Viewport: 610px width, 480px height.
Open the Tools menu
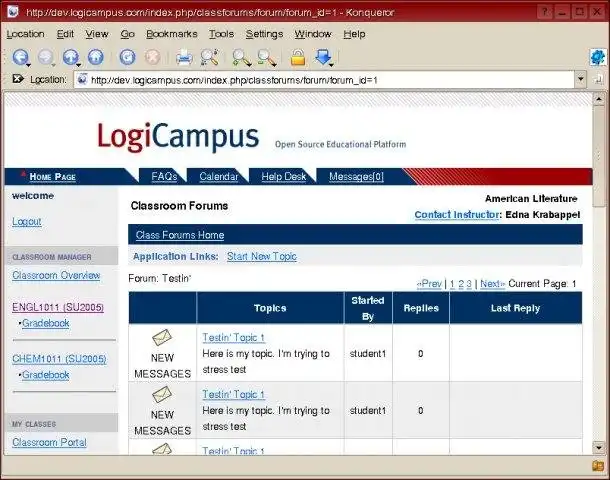click(x=221, y=34)
